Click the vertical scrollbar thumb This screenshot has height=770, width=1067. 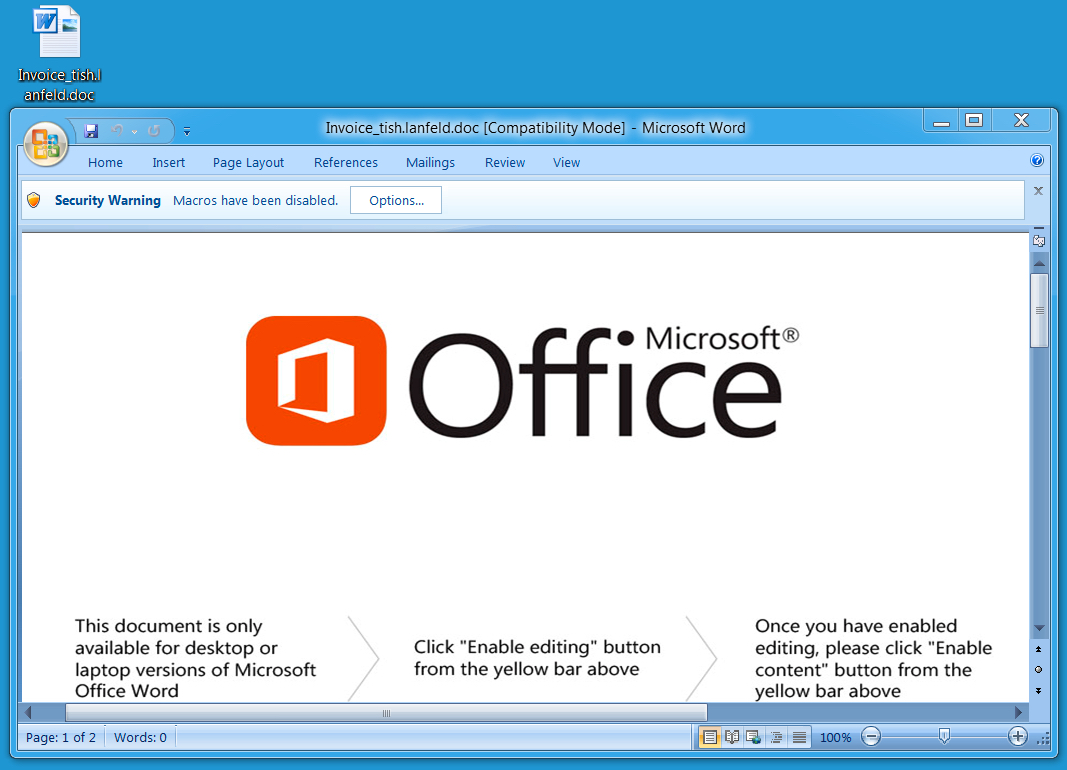(x=1039, y=311)
